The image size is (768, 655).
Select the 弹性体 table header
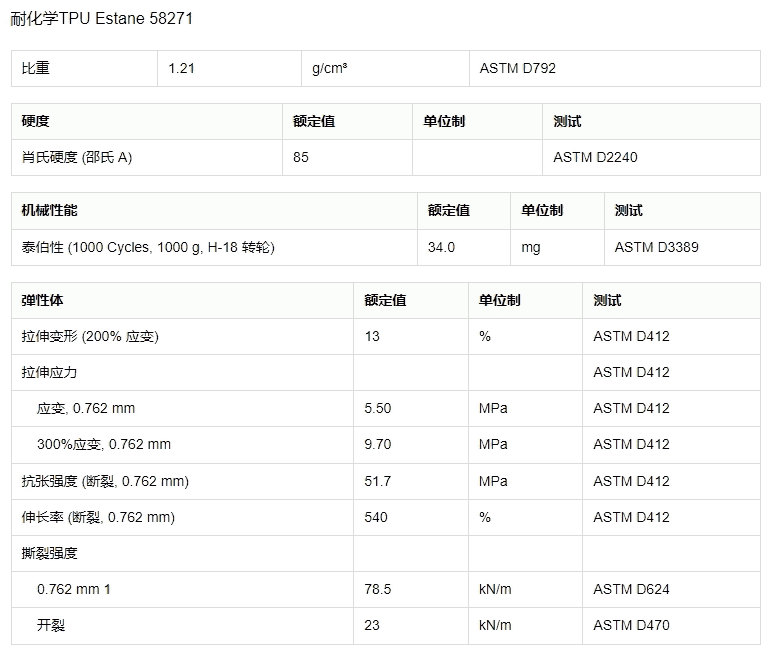pyautogui.click(x=42, y=300)
